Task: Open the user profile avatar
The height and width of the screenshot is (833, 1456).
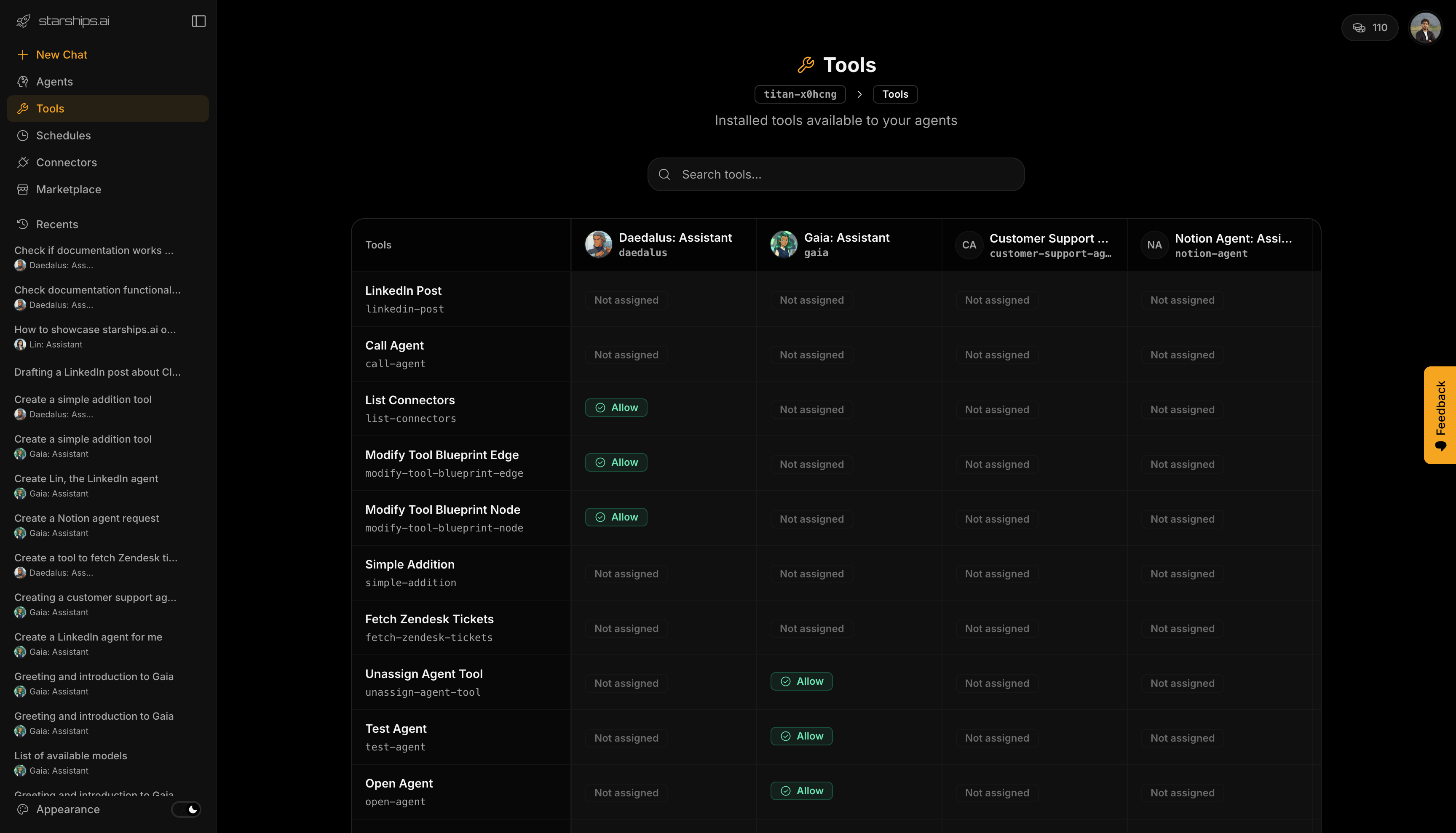Action: click(x=1425, y=27)
